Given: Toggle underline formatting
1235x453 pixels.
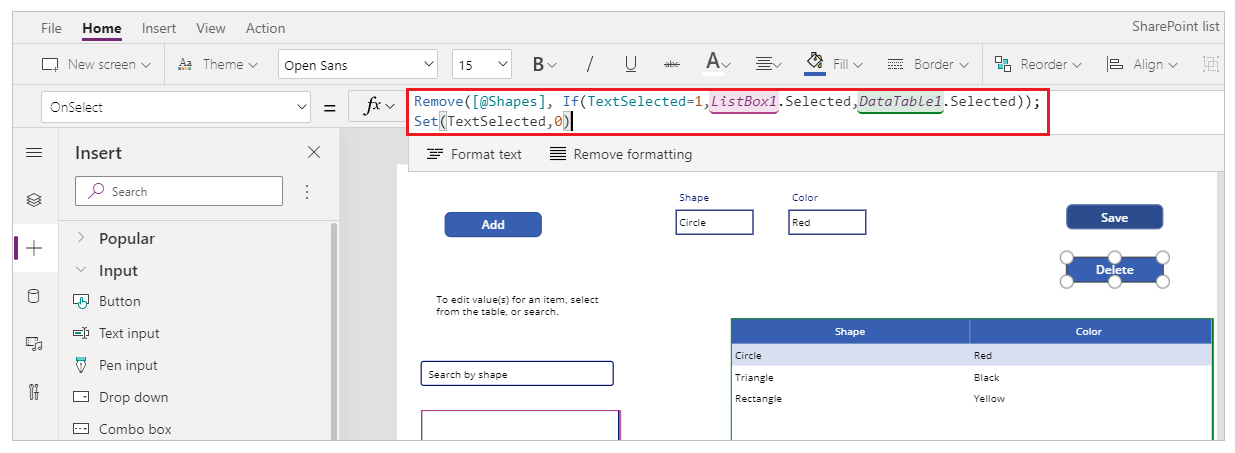Looking at the screenshot, I should pos(631,64).
